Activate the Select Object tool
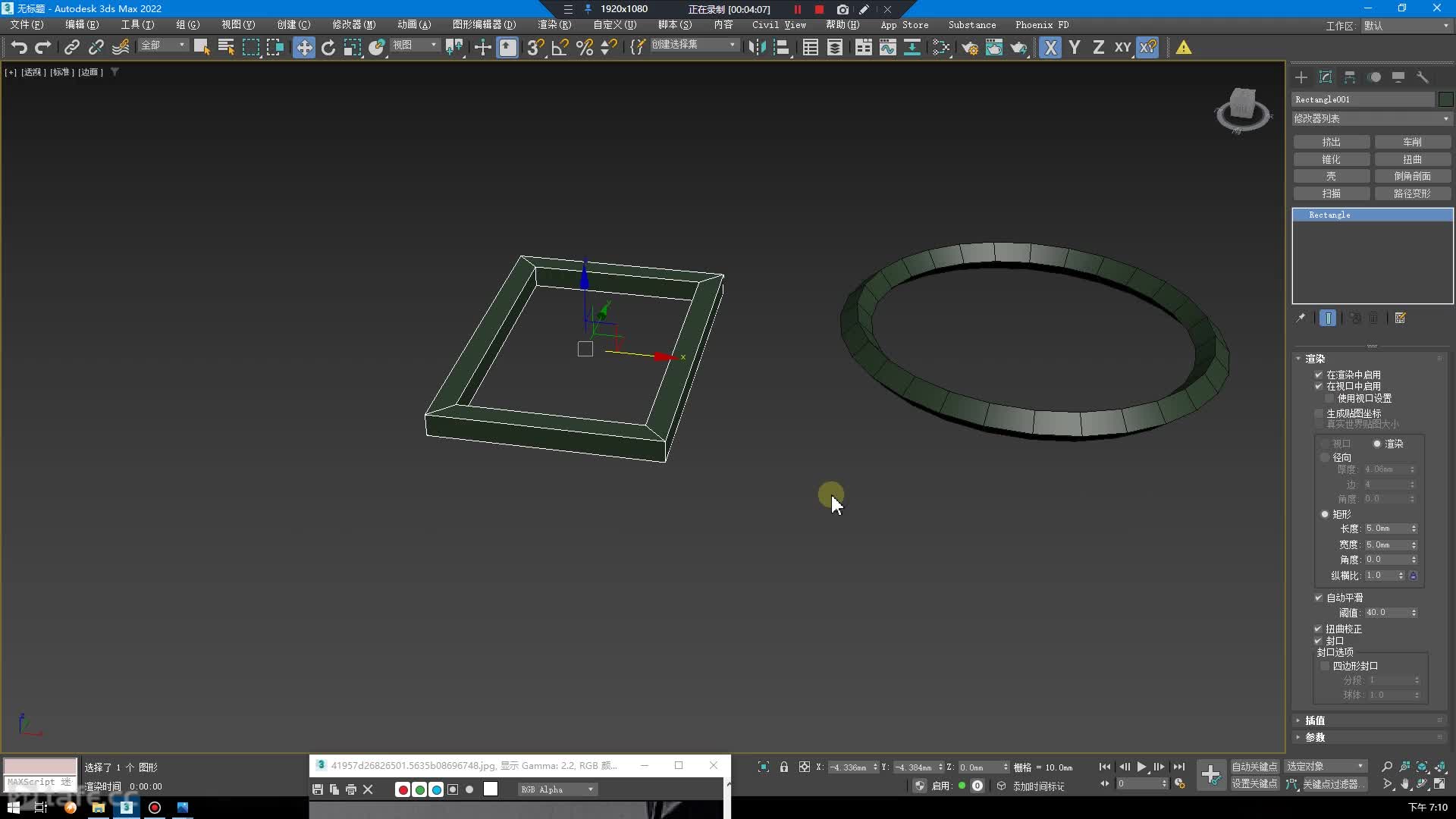 click(x=201, y=48)
